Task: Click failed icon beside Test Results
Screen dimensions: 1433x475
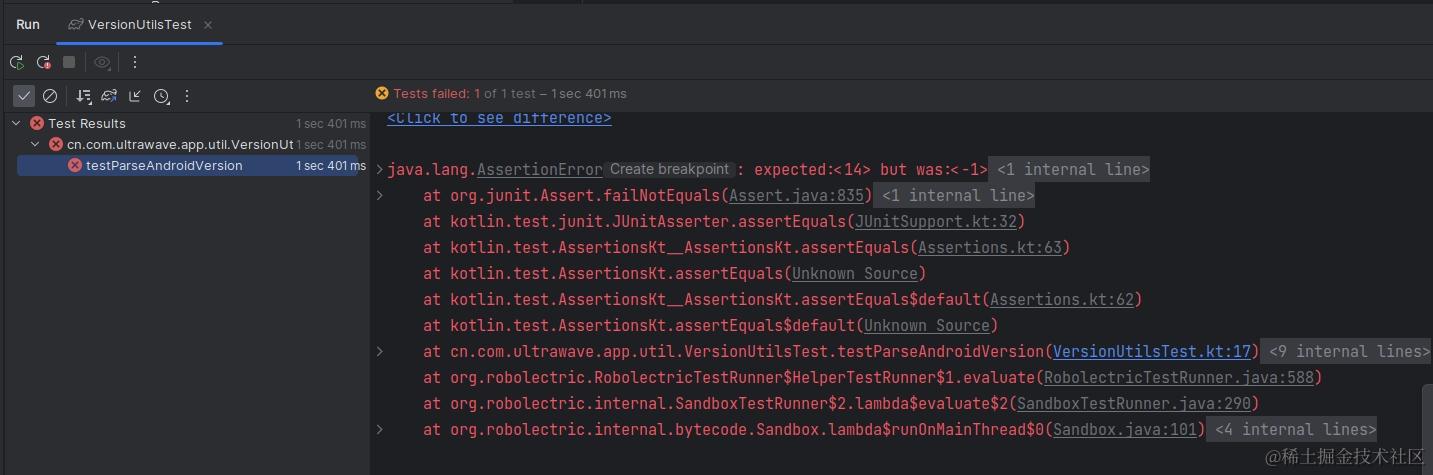Action: click(x=37, y=123)
